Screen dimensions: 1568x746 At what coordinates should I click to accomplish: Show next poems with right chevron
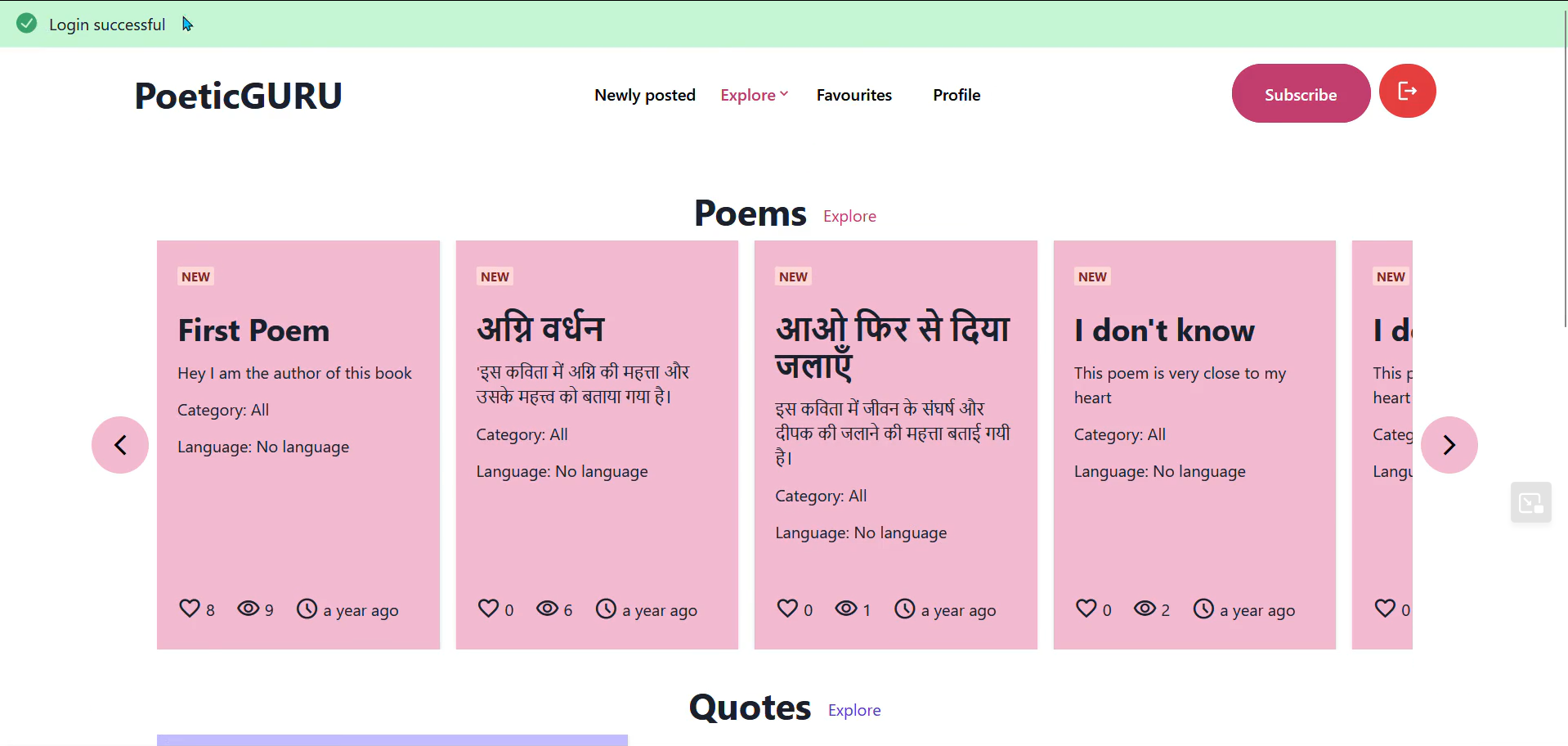1449,445
